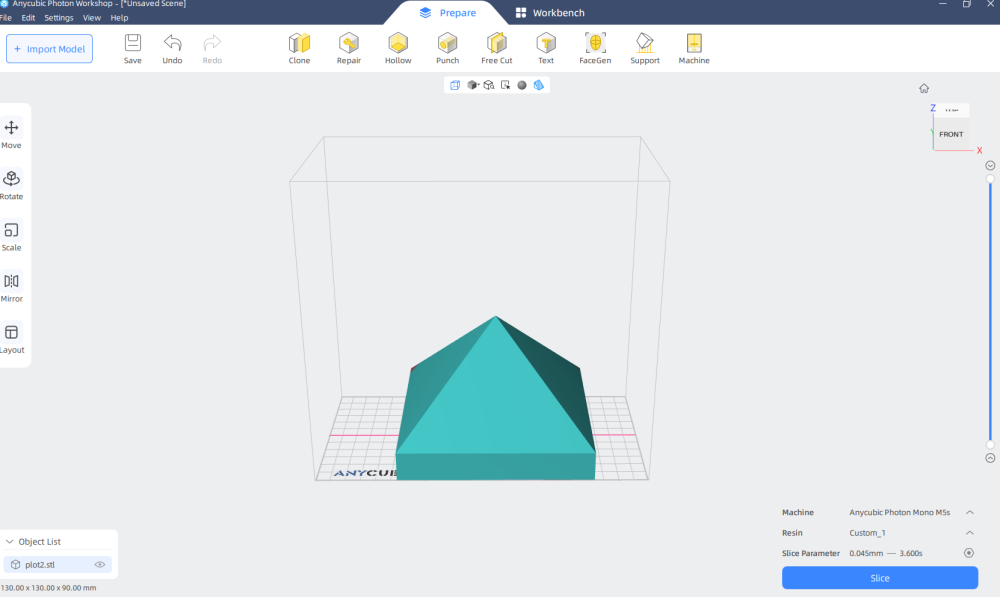
Task: Click the Anycubic Photon Mono M5s machine name
Action: click(x=899, y=512)
